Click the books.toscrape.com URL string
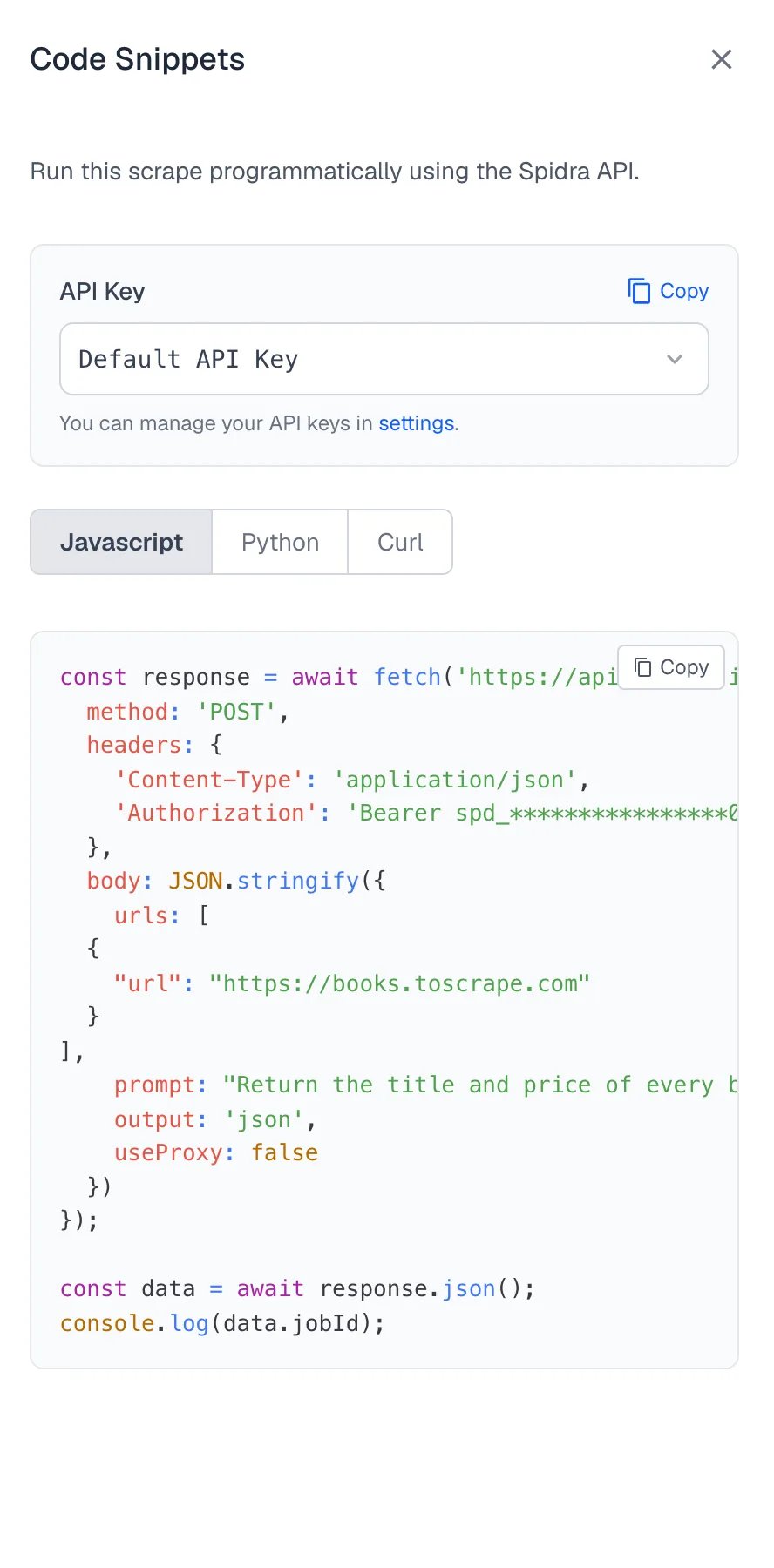The height and width of the screenshot is (1568, 774). [x=399, y=983]
